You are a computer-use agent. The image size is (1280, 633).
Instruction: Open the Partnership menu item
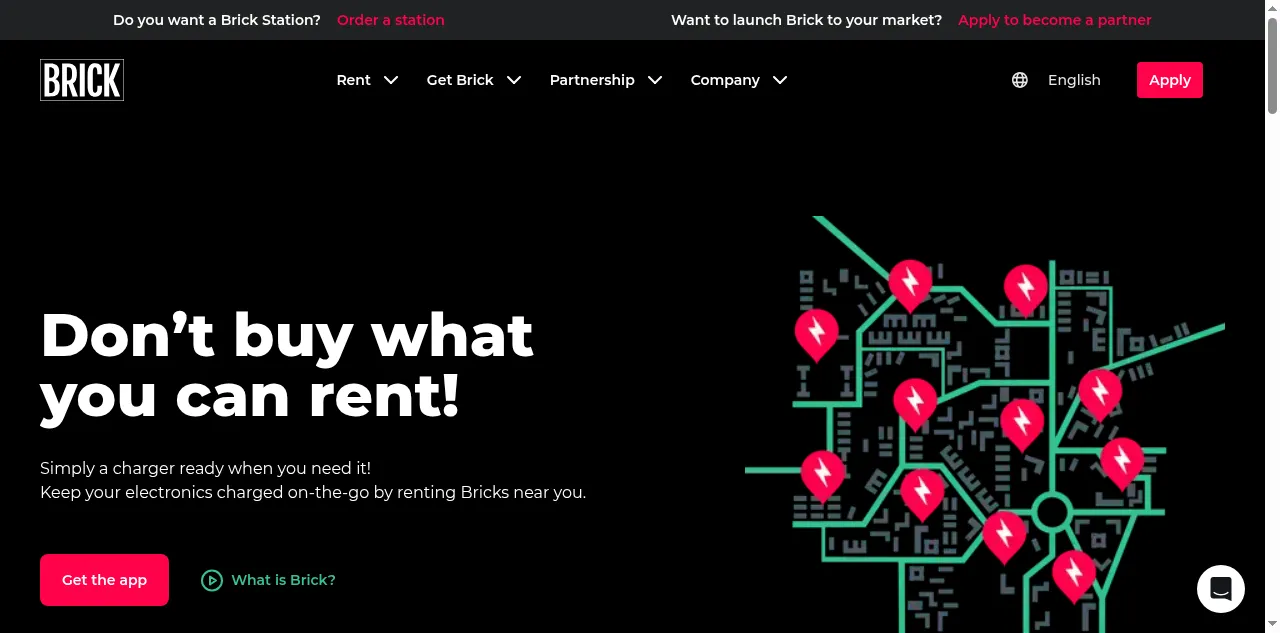click(592, 80)
